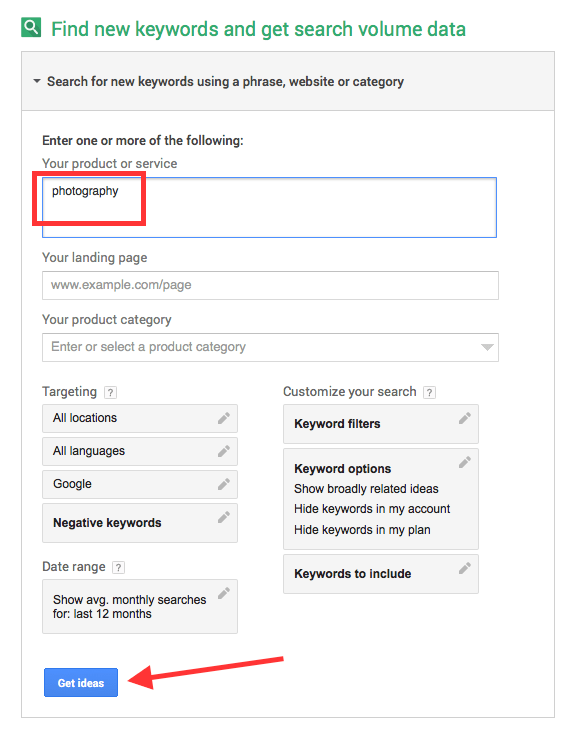The height and width of the screenshot is (734, 573).
Task: Open Show avg. monthly searches setting
Action: [x=140, y=607]
